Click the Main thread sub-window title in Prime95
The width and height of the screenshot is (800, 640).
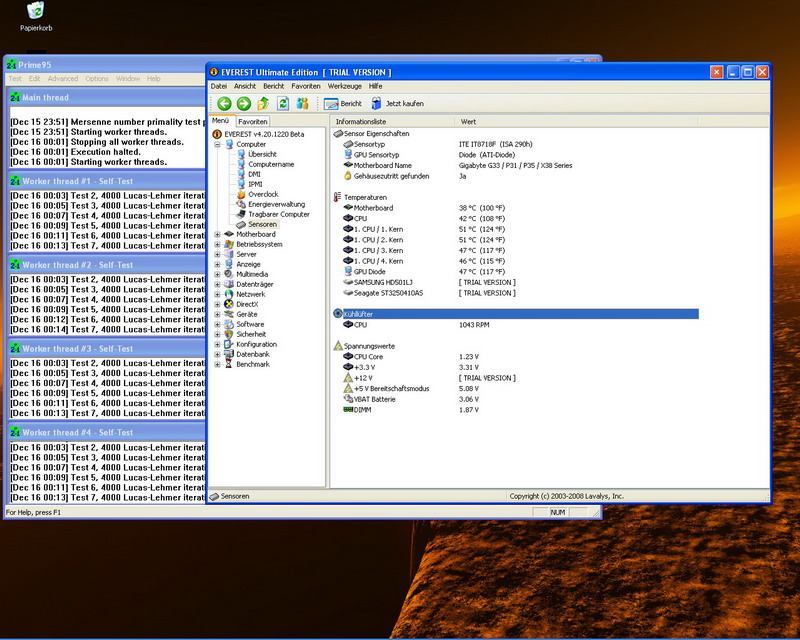click(x=107, y=97)
